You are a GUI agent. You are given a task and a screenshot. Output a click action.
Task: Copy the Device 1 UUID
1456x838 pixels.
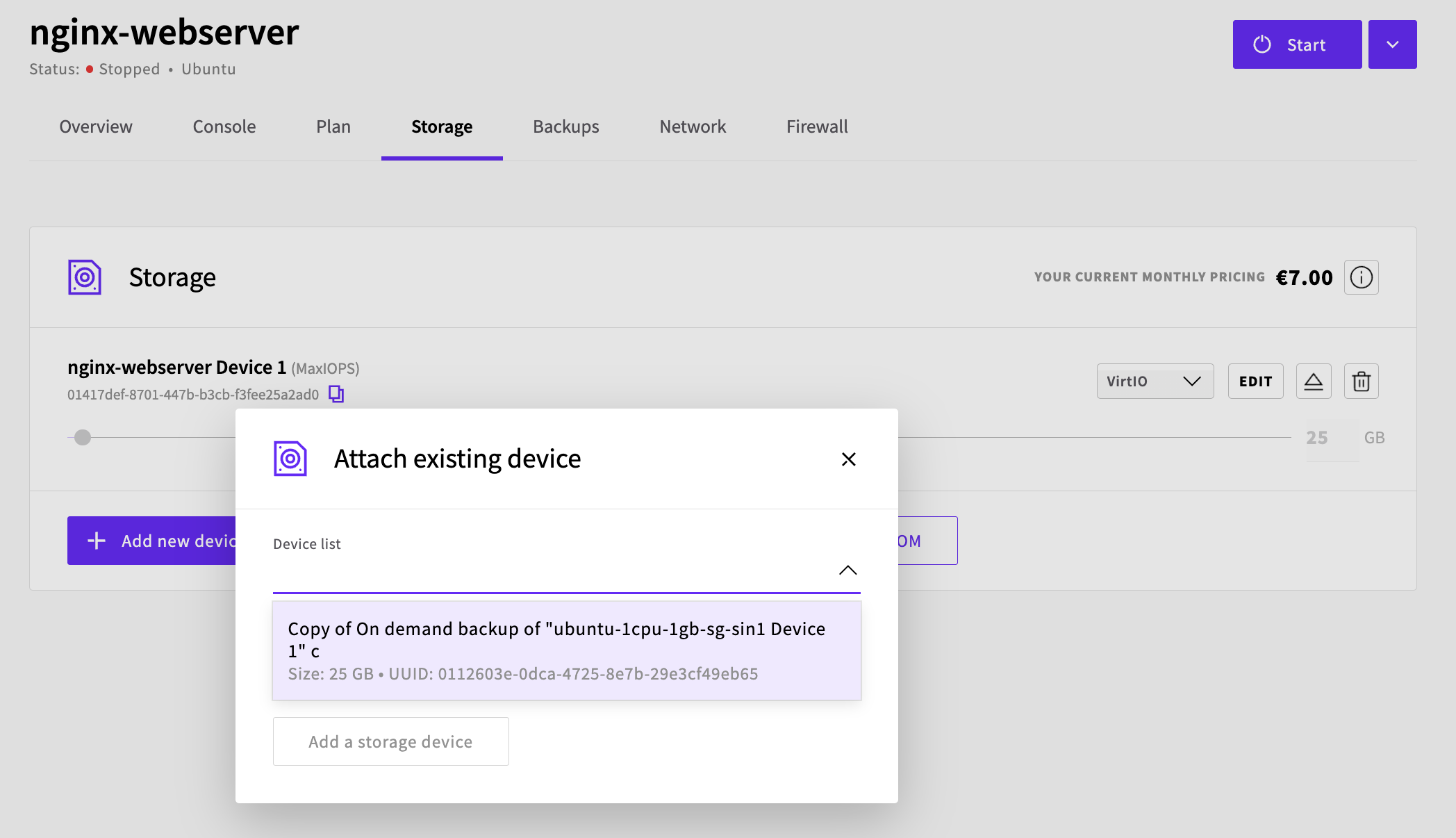click(336, 394)
